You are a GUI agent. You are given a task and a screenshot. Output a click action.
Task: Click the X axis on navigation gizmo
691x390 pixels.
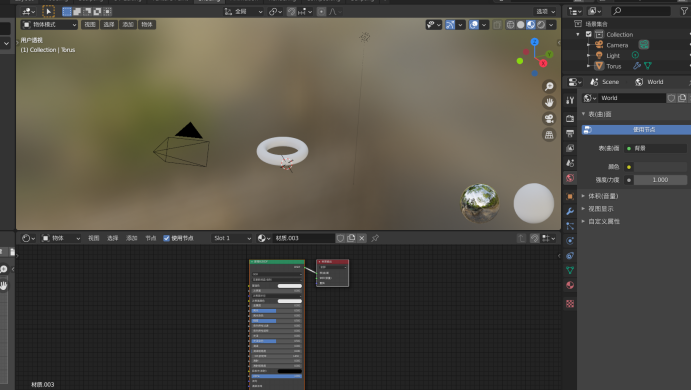tap(543, 63)
